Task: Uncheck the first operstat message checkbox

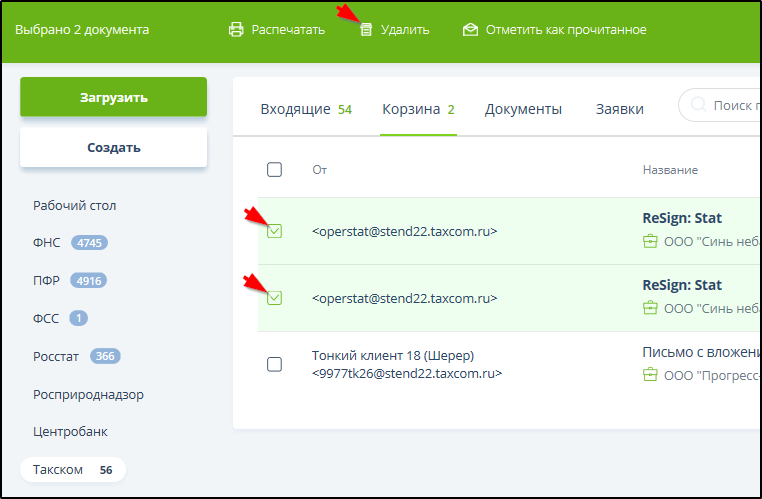Action: (x=274, y=231)
